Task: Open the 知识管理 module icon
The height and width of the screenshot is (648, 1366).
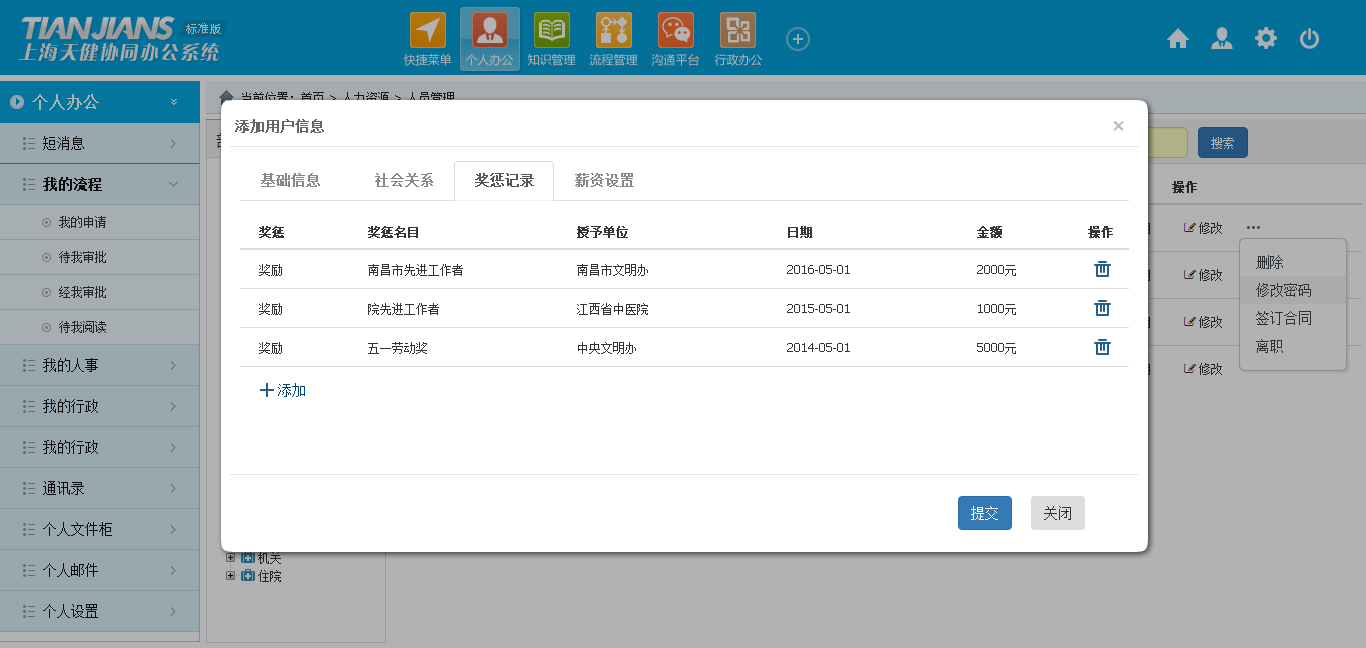Action: [551, 30]
